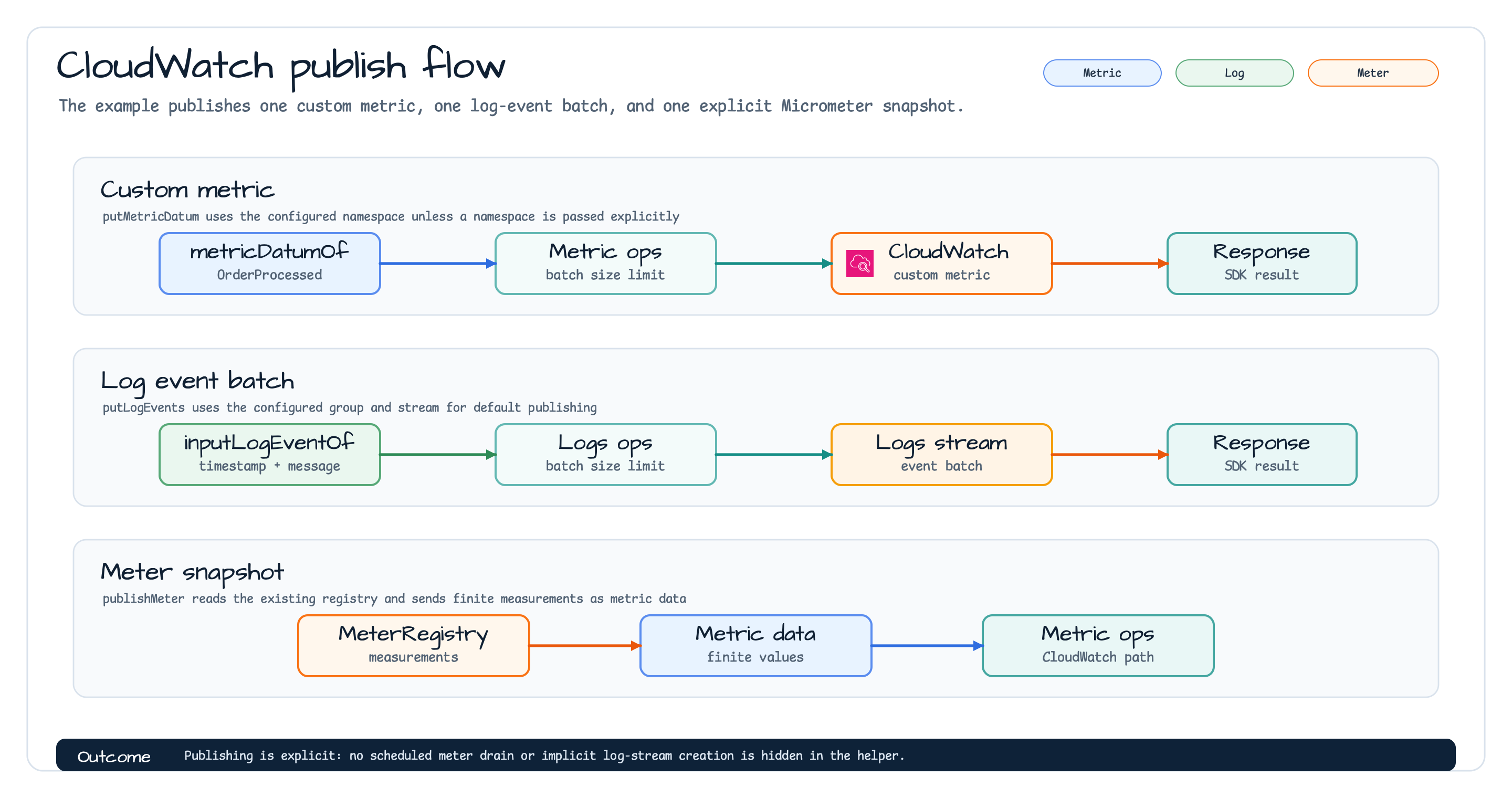
Task: Click the Logs stream event batch node
Action: (941, 455)
